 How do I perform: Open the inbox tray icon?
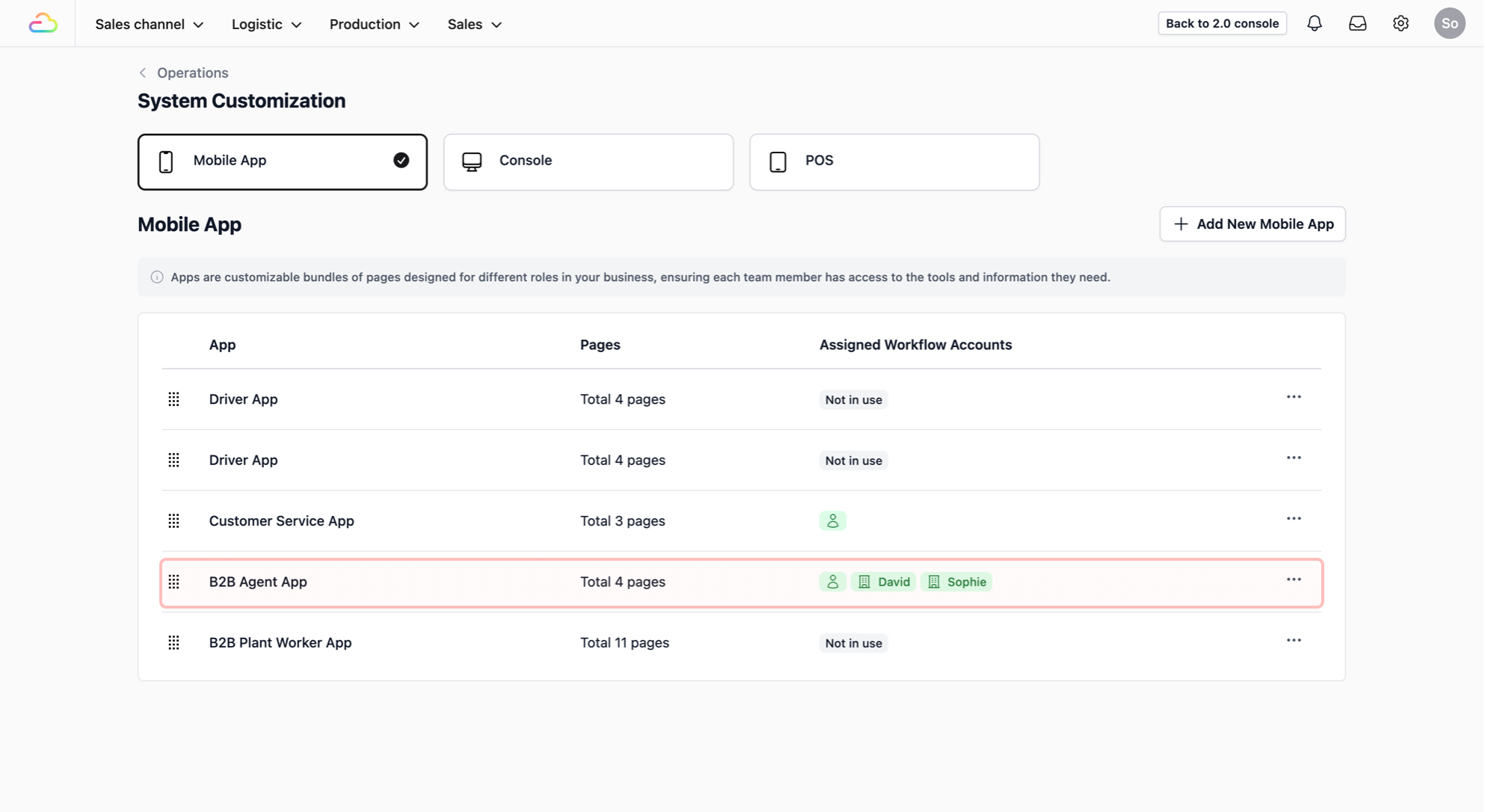pos(1357,23)
